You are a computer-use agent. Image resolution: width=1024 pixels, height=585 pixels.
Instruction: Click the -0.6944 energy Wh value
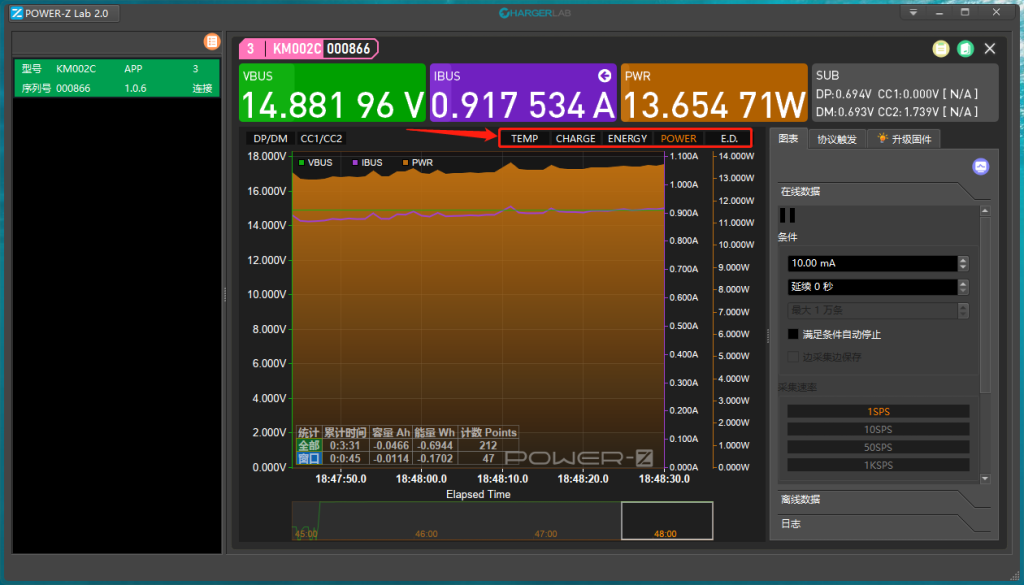(435, 445)
